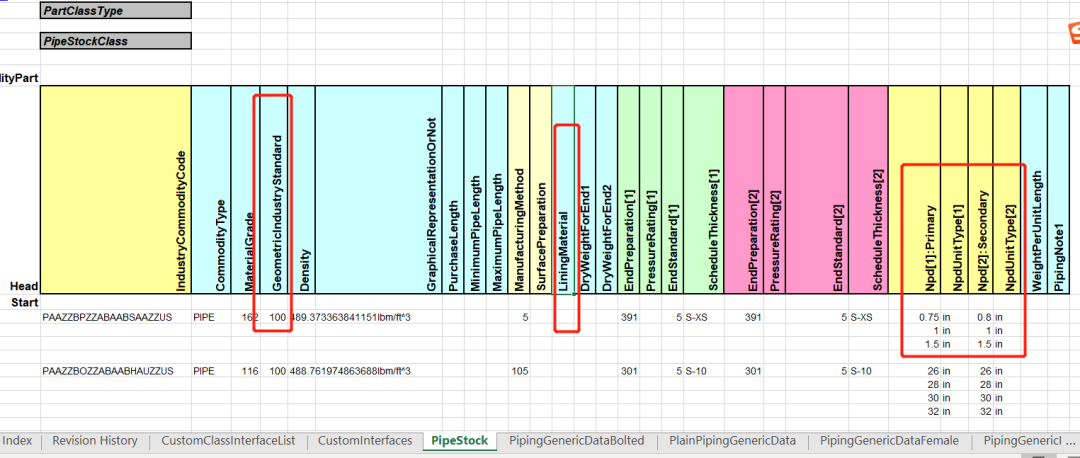Viewport: 1080px width, 458px height.
Task: Click the EndPreparation[1] header cell
Action: [x=628, y=190]
